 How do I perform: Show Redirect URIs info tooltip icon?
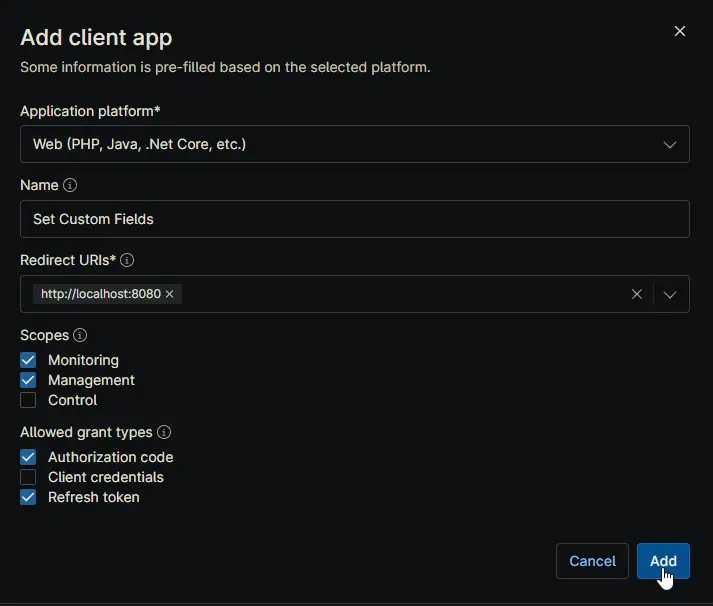click(x=127, y=260)
